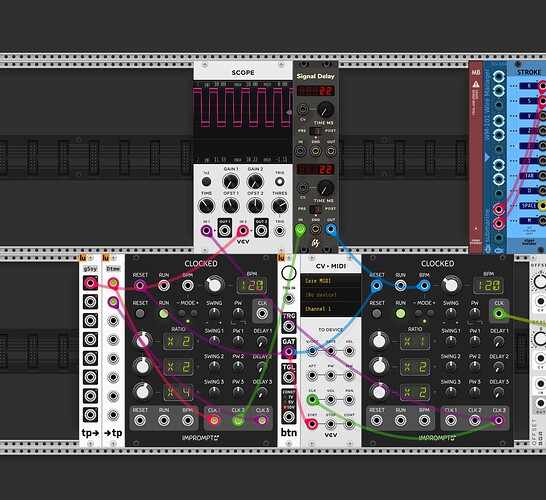Image resolution: width=546 pixels, height=500 pixels.
Task: Toggle the RUN button on right CLOCKED
Action: coord(400,313)
